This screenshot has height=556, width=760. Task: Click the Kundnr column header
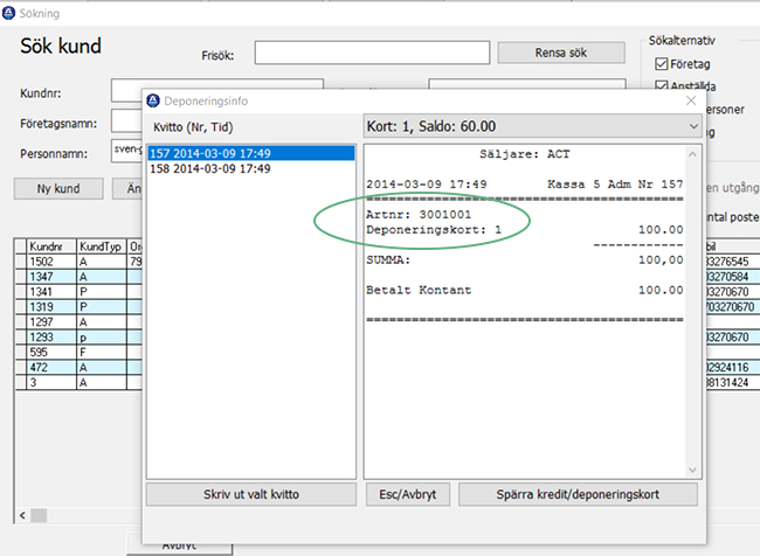pos(51,246)
